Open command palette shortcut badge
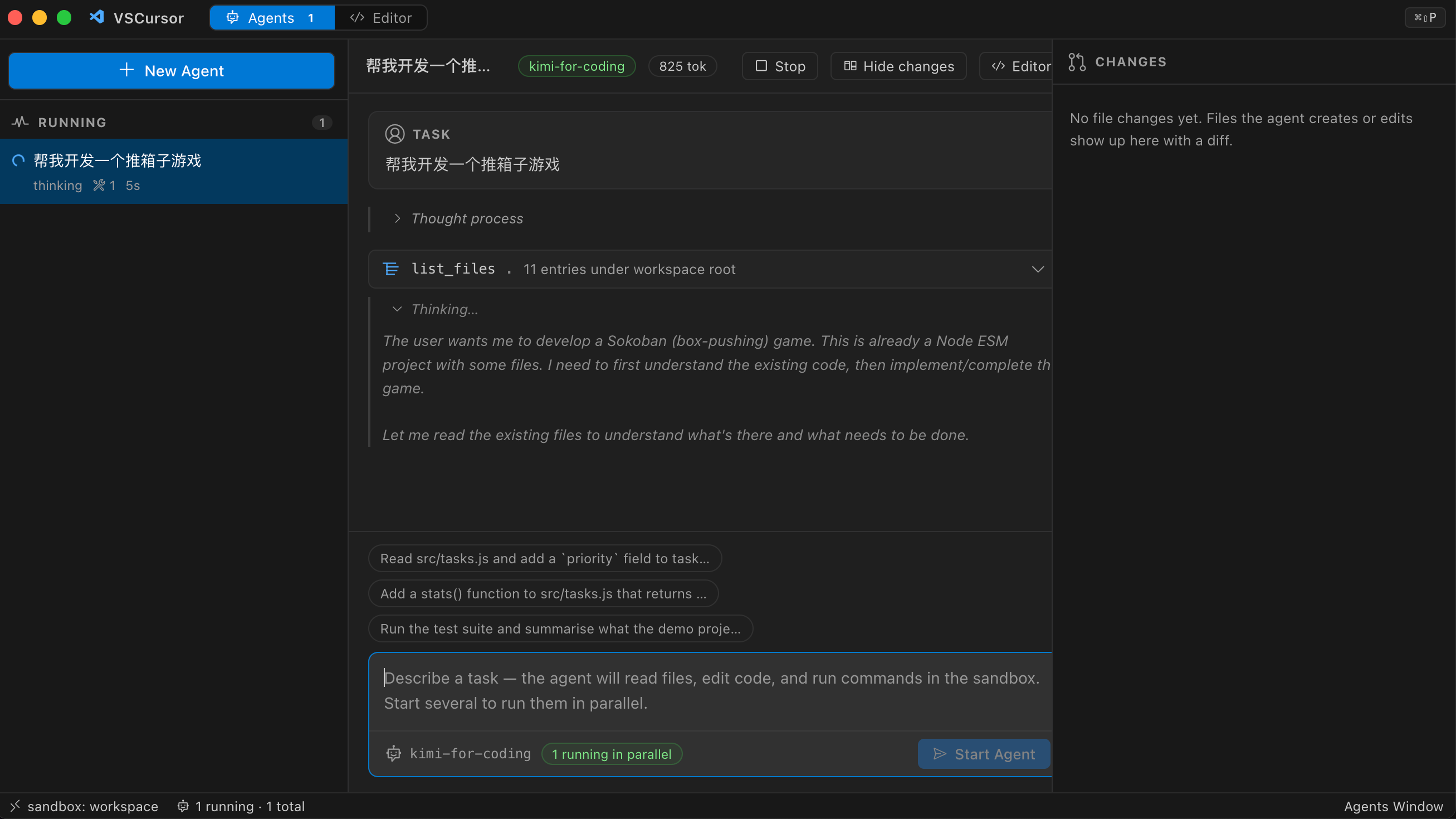1456x819 pixels. (x=1424, y=17)
